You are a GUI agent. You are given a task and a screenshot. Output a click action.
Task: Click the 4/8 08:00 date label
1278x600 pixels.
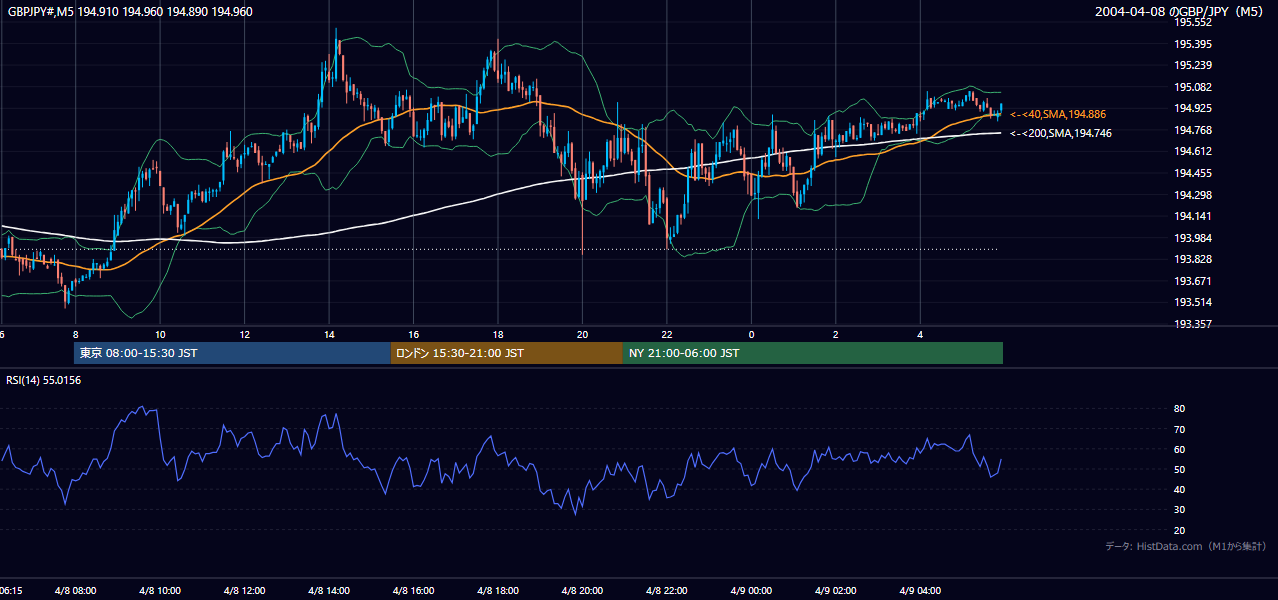click(75, 591)
